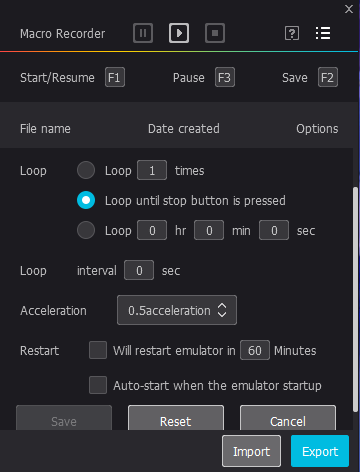The image size is (360, 472).
Task: Check Auto-start when the emulator startup
Action: [x=98, y=385]
